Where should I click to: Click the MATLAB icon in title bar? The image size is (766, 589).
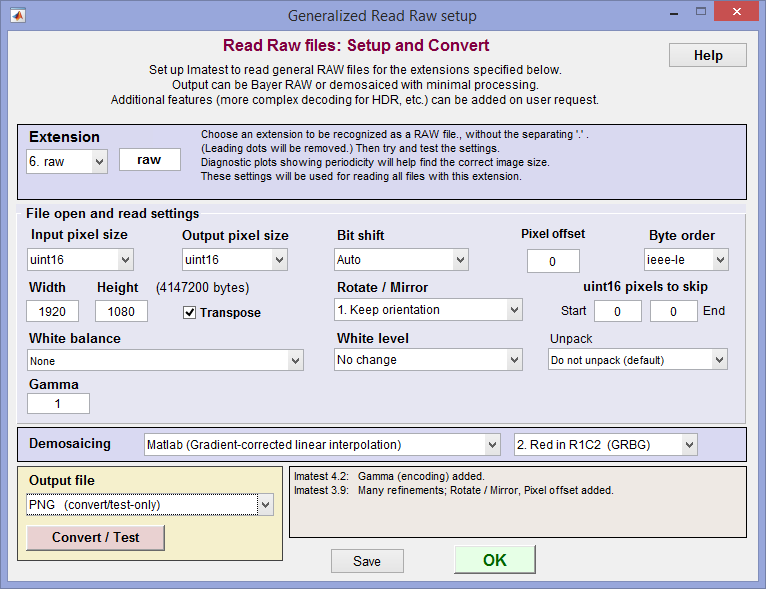point(18,16)
